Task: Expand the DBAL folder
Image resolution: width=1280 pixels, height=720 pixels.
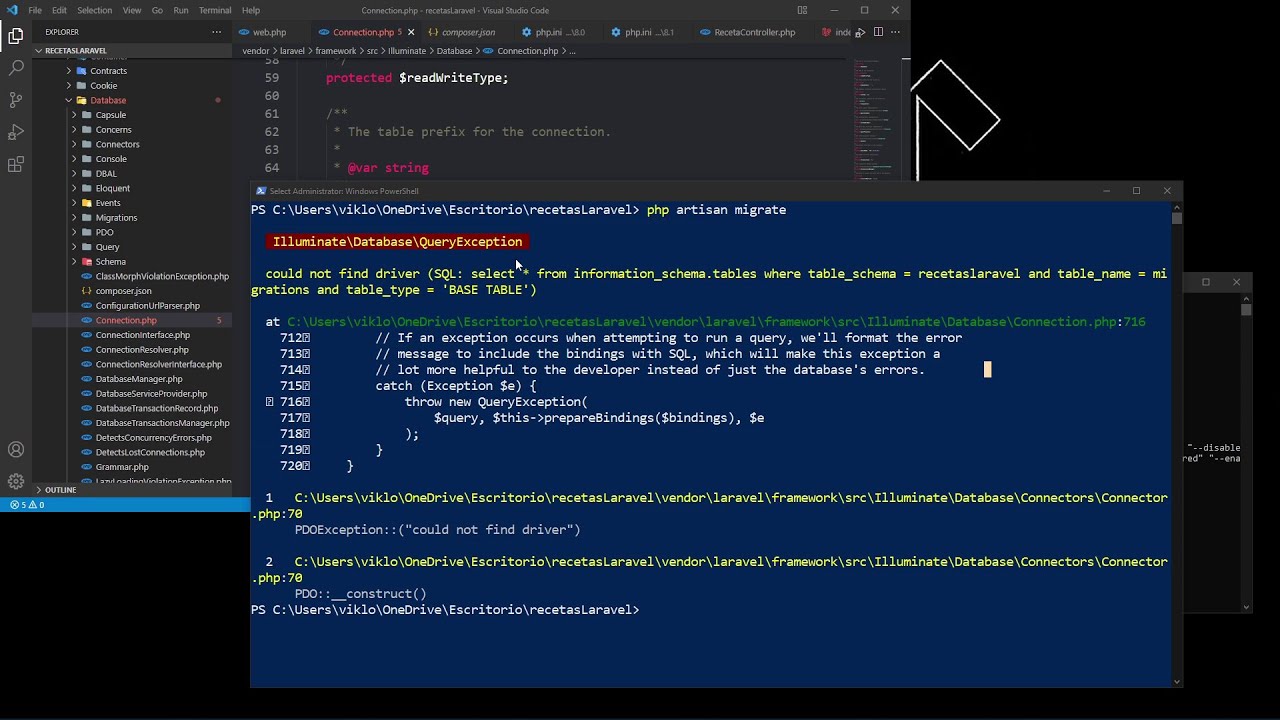Action: [x=106, y=174]
